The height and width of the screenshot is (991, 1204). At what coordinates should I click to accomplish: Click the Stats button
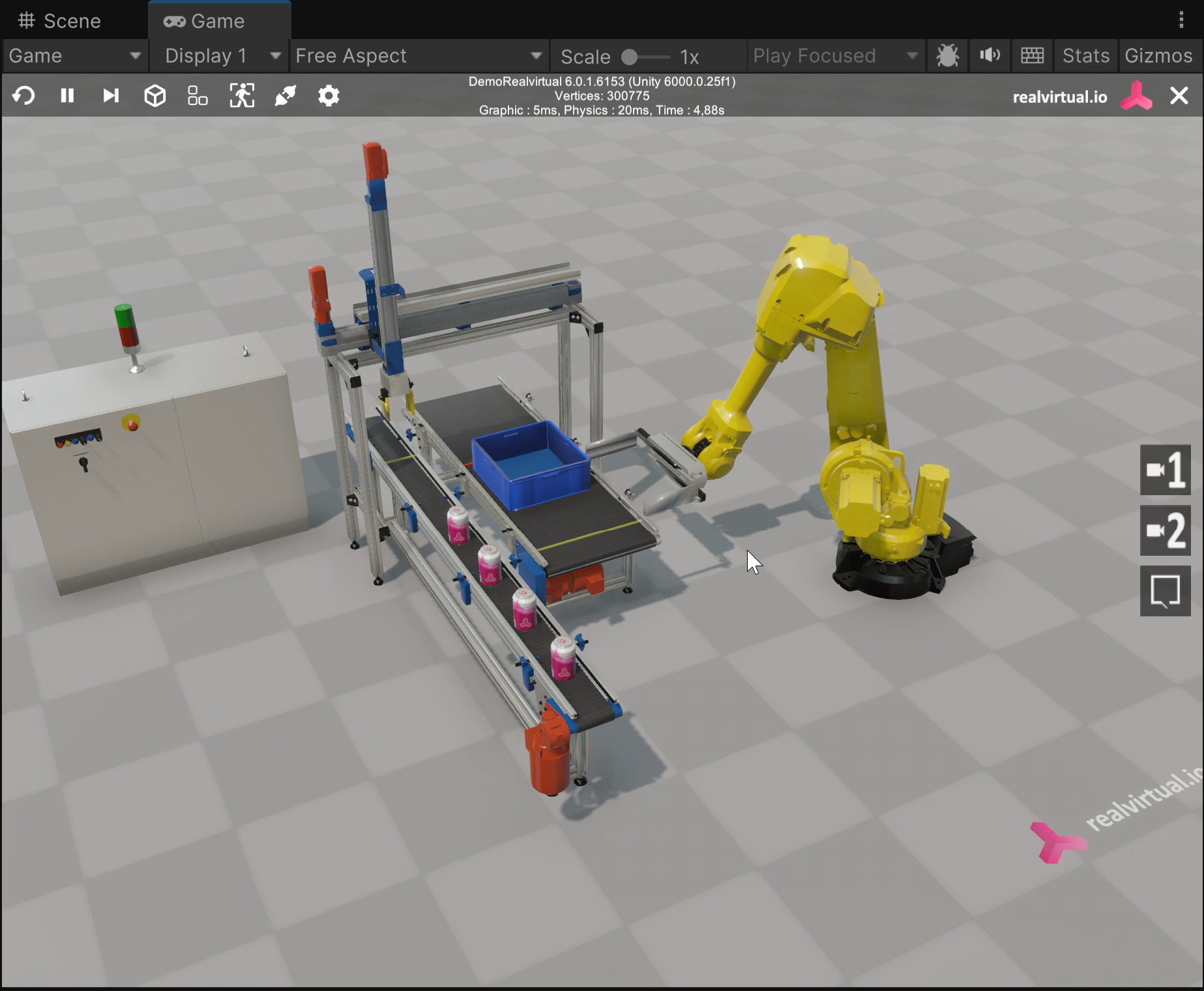[x=1085, y=56]
